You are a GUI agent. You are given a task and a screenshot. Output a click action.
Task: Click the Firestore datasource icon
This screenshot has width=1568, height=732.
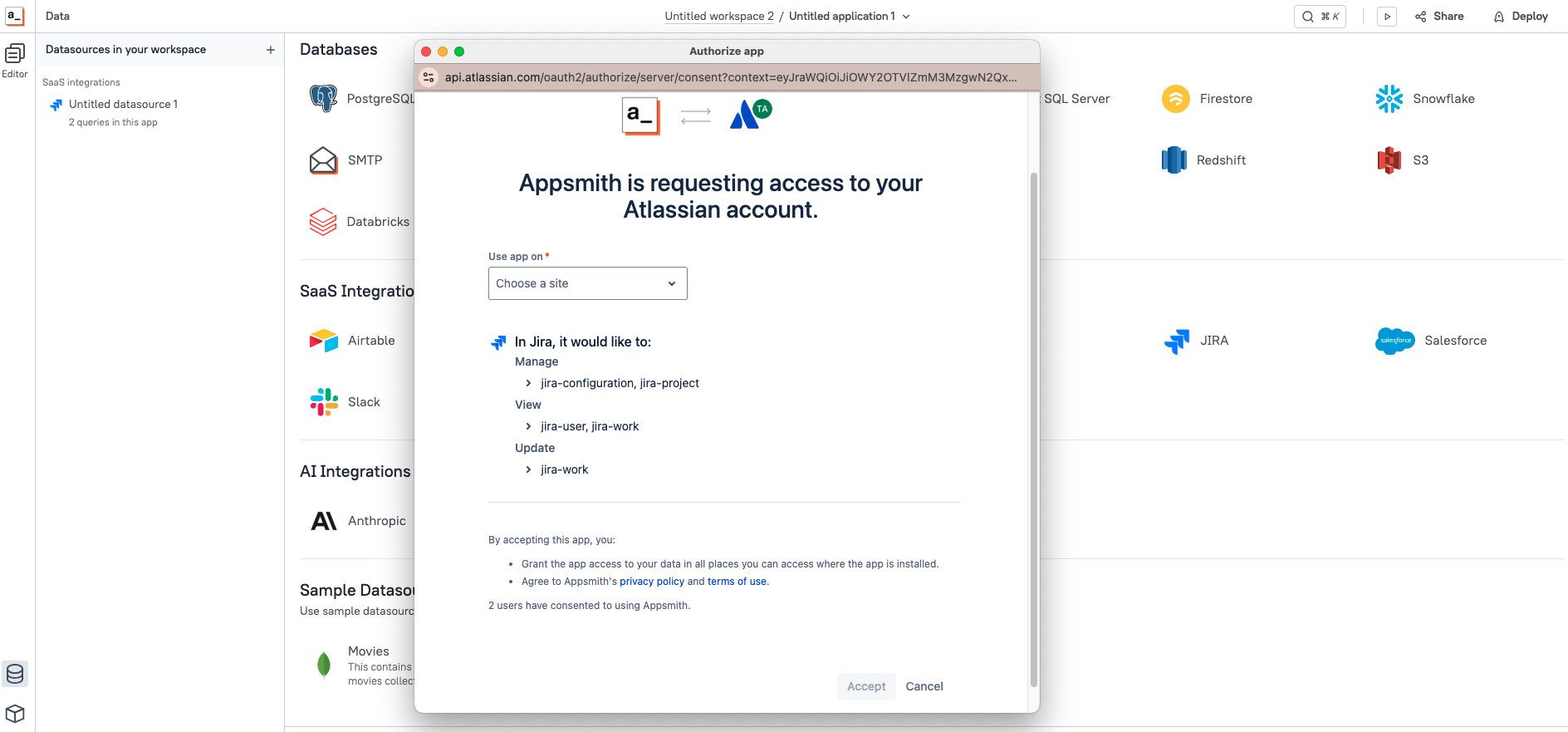[1175, 99]
